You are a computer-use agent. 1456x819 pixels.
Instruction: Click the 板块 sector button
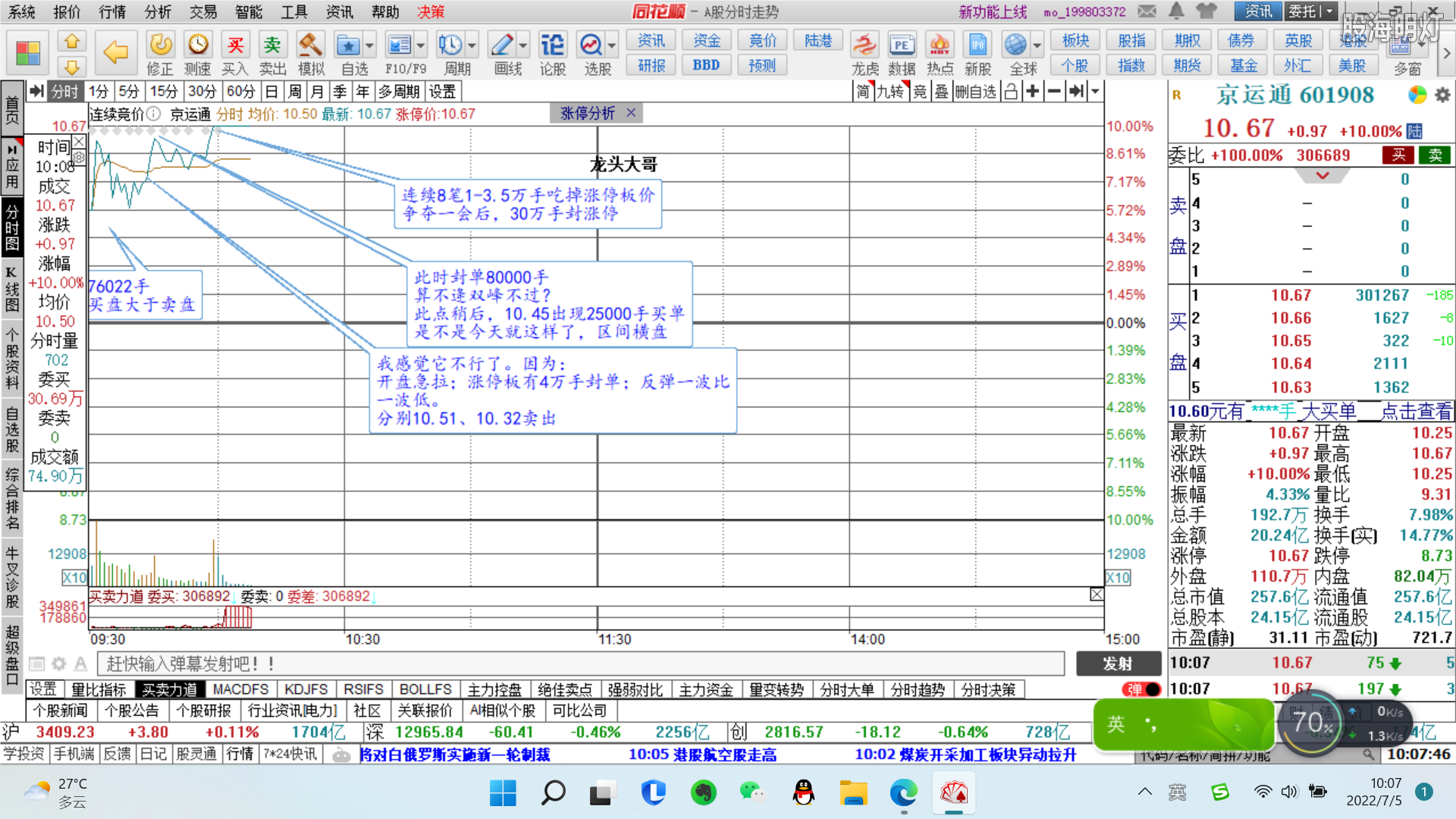click(x=1075, y=41)
